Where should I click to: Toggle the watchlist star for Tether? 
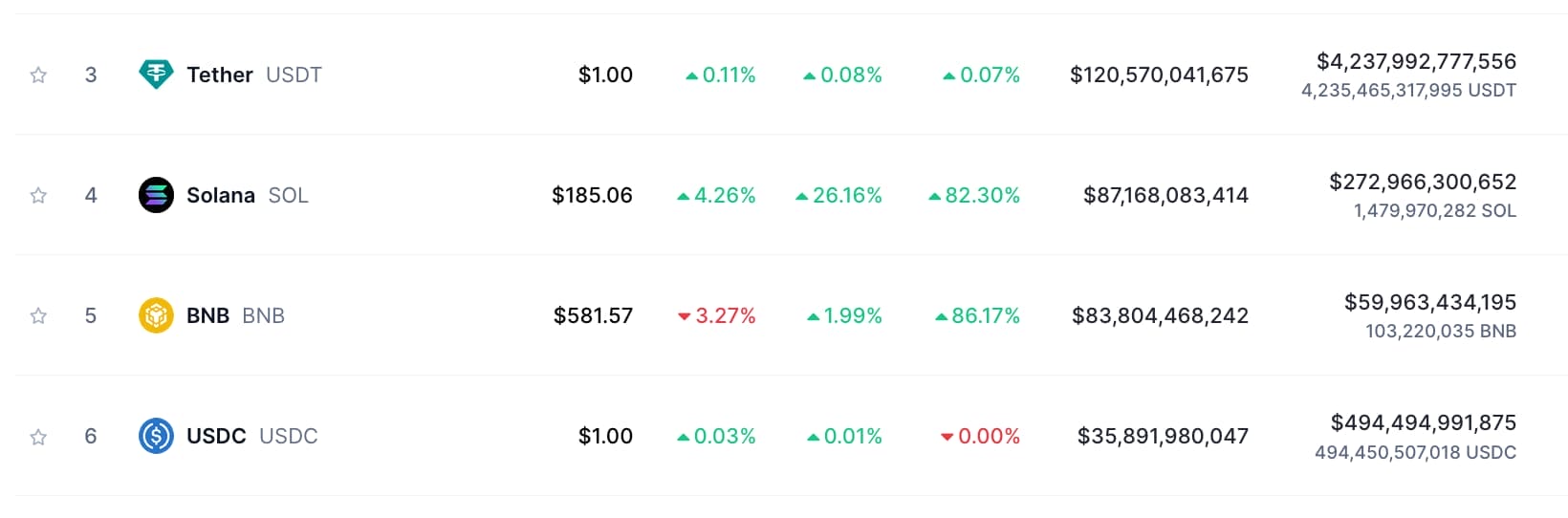[x=38, y=75]
